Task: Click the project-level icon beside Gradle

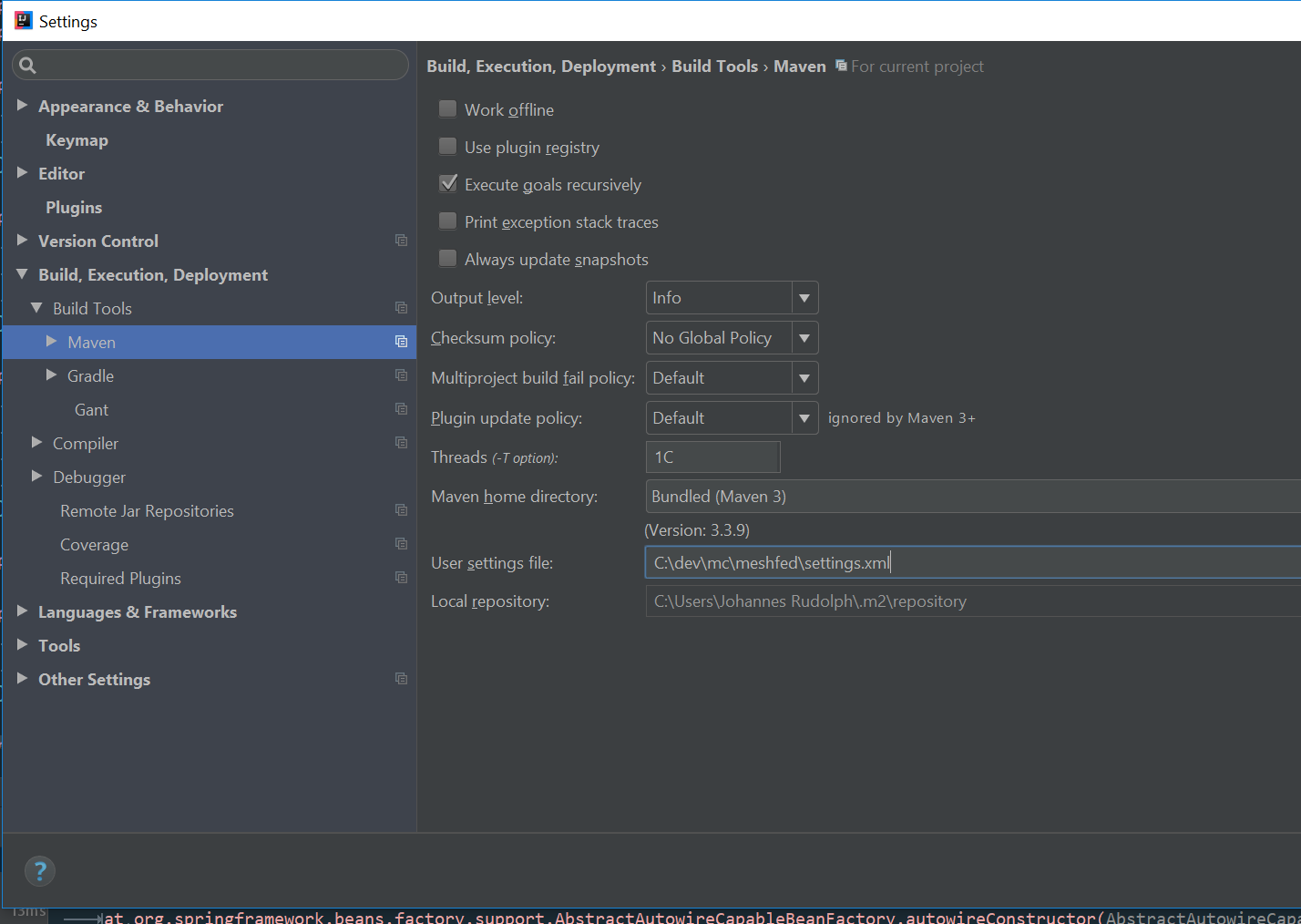Action: [401, 375]
